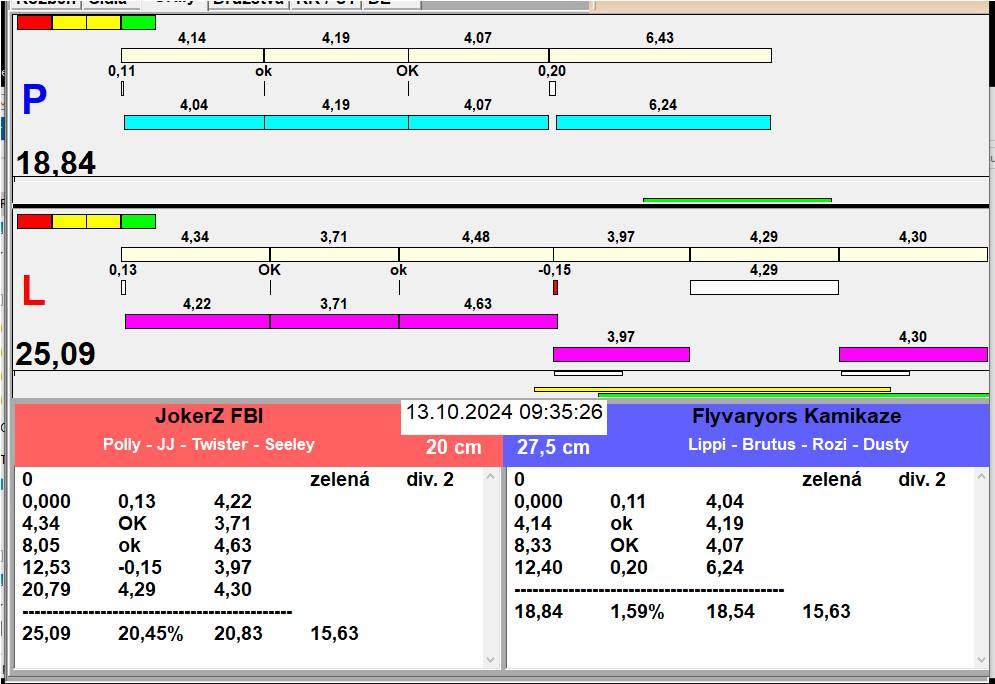Click the 13.10.2024 09:35:26 timestamp box

(x=504, y=412)
